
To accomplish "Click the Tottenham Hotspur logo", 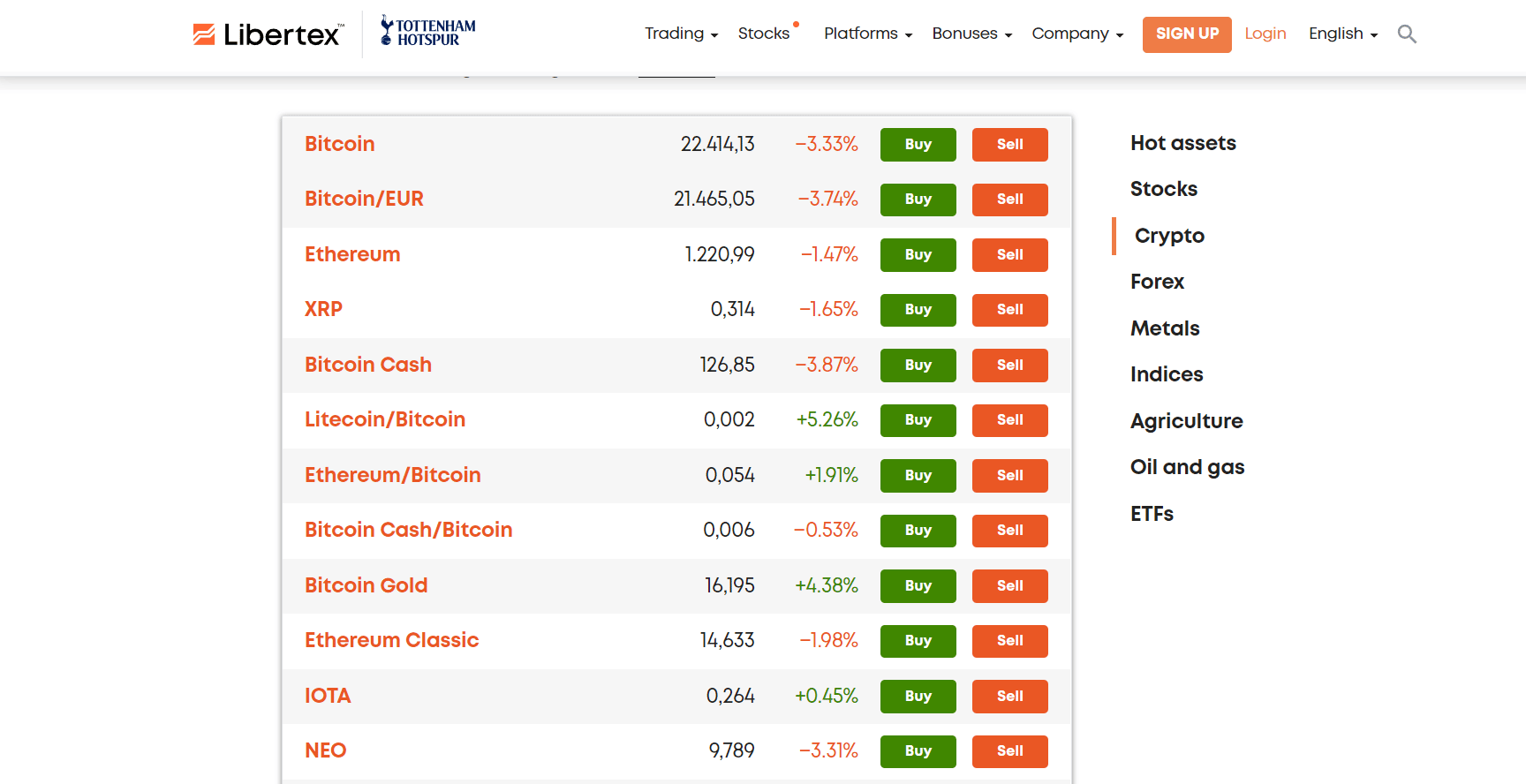I will pos(428,32).
